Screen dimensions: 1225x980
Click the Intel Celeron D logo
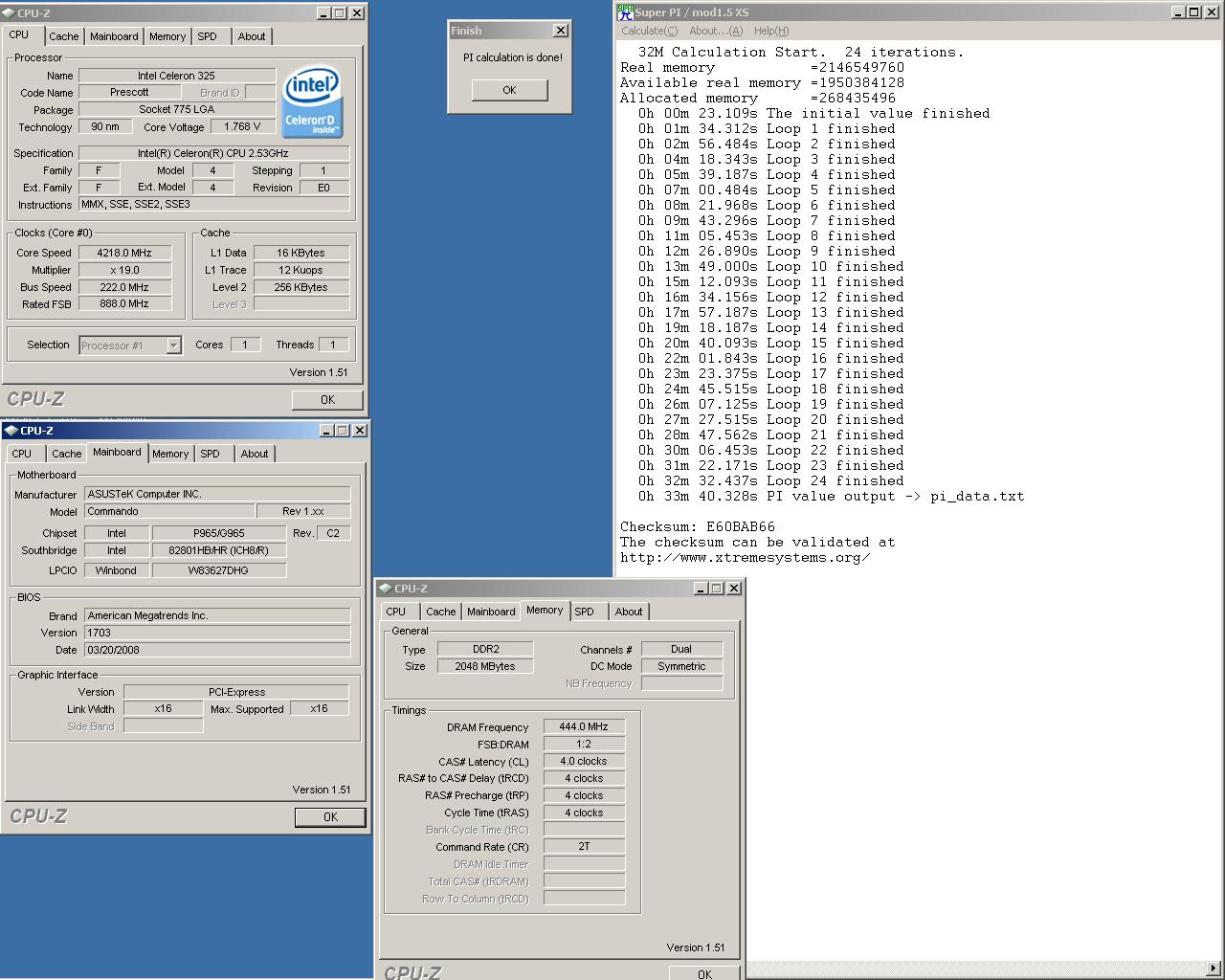coord(312,101)
